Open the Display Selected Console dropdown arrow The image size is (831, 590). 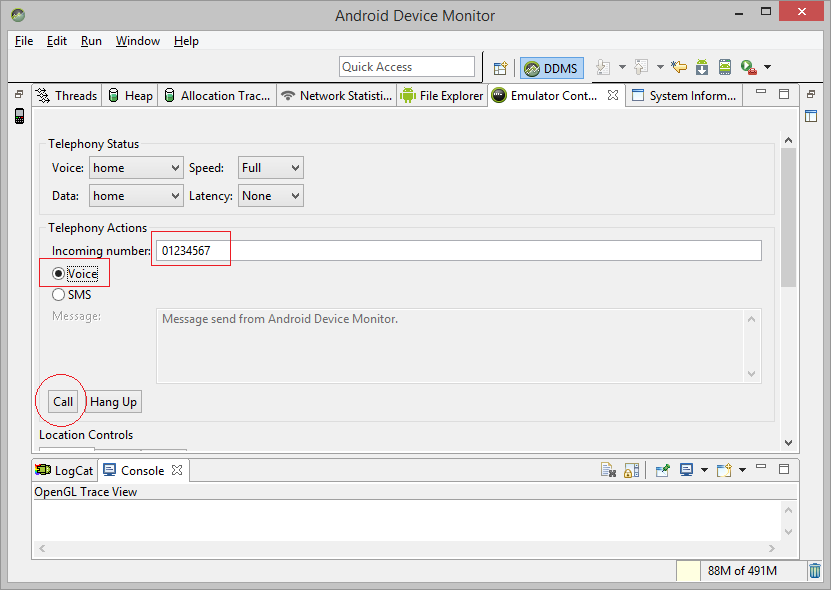[704, 470]
